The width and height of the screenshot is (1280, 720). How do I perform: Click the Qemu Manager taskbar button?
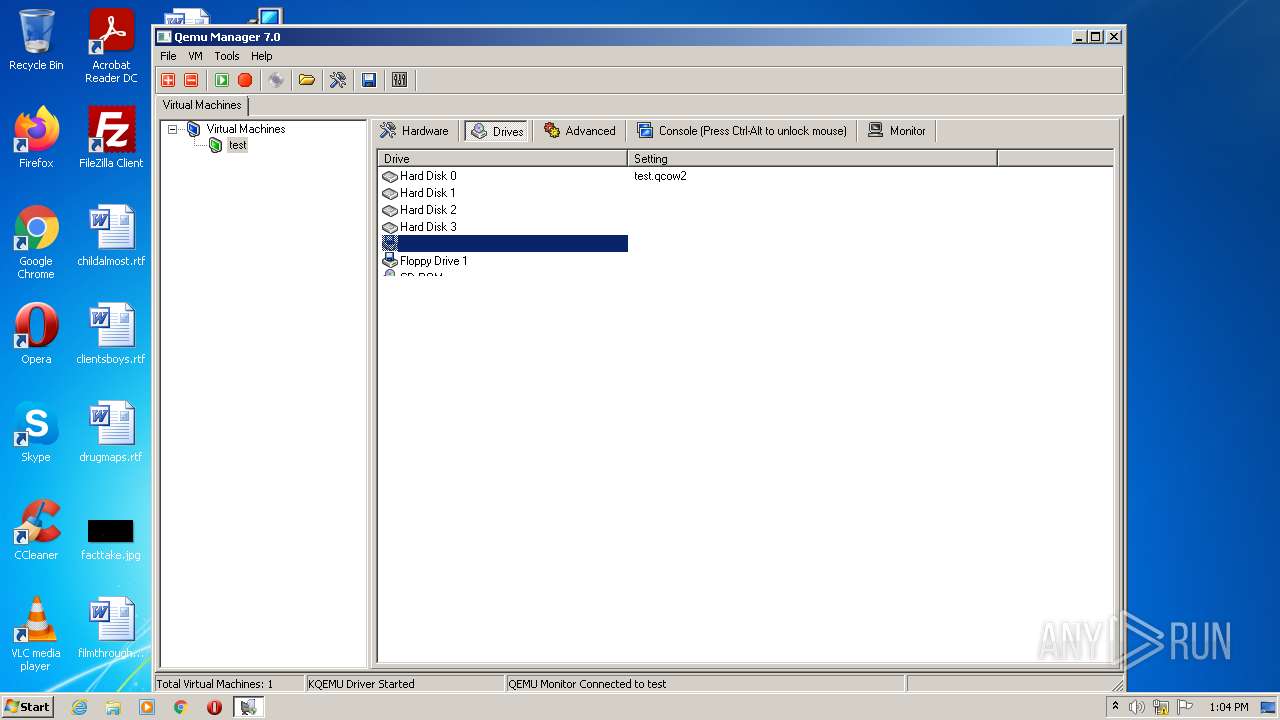[x=248, y=707]
